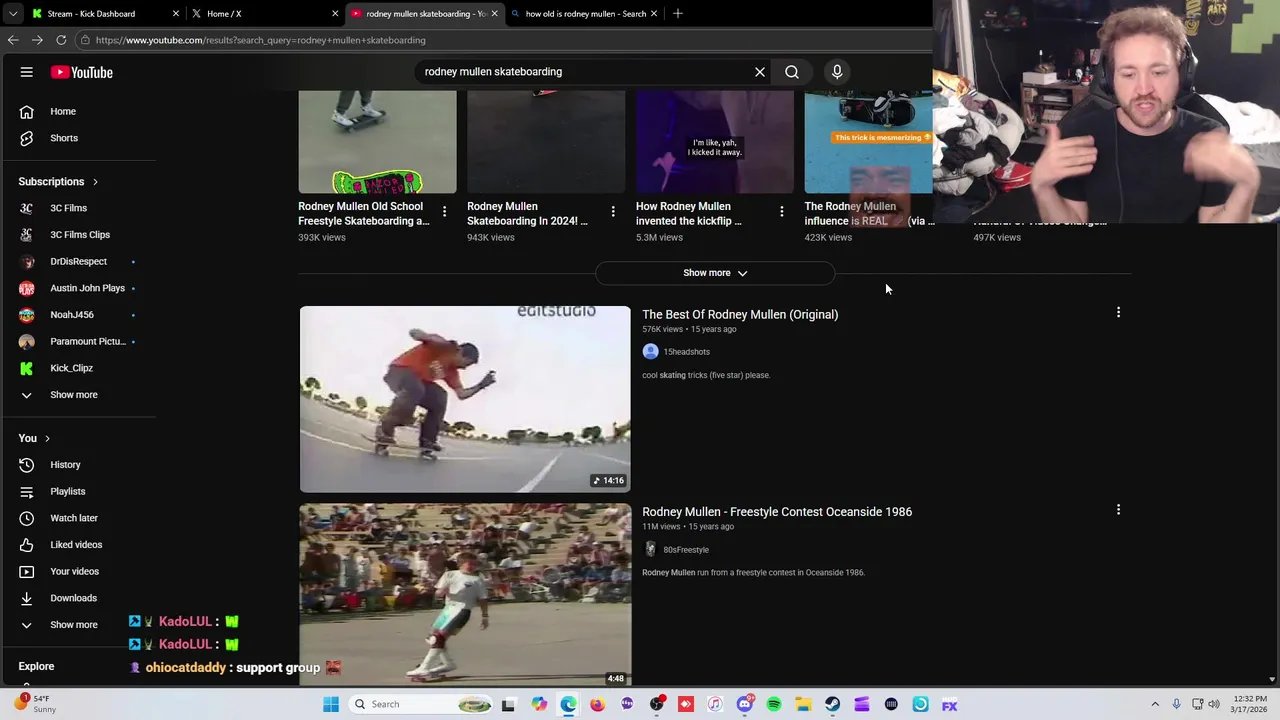1280x720 pixels.
Task: Open the Windows Start menu
Action: tap(331, 704)
